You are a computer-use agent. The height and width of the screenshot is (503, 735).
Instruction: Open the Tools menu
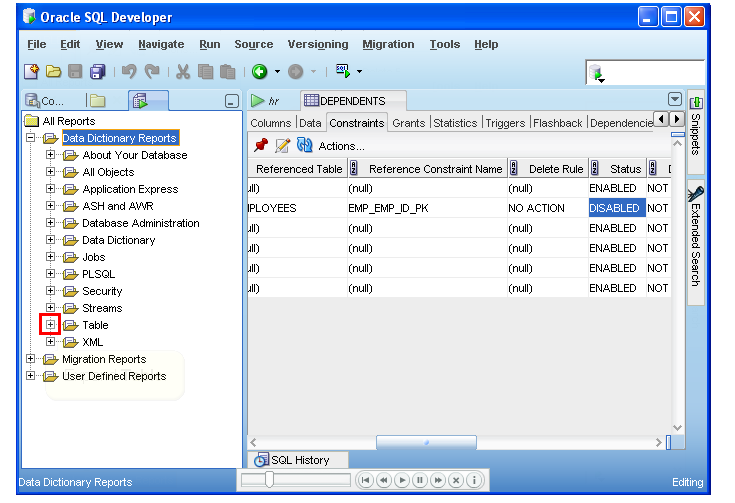[445, 44]
